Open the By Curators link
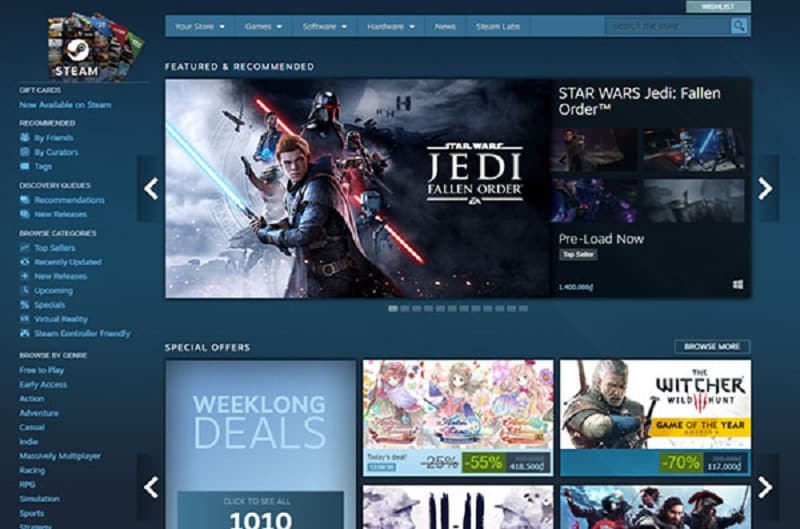800x529 pixels. click(x=56, y=152)
